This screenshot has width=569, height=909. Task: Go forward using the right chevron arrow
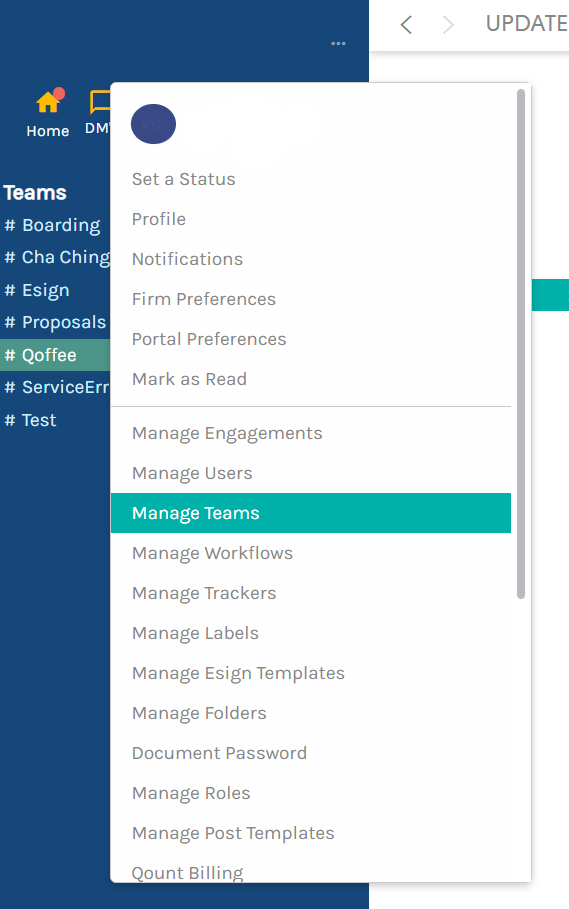point(448,24)
